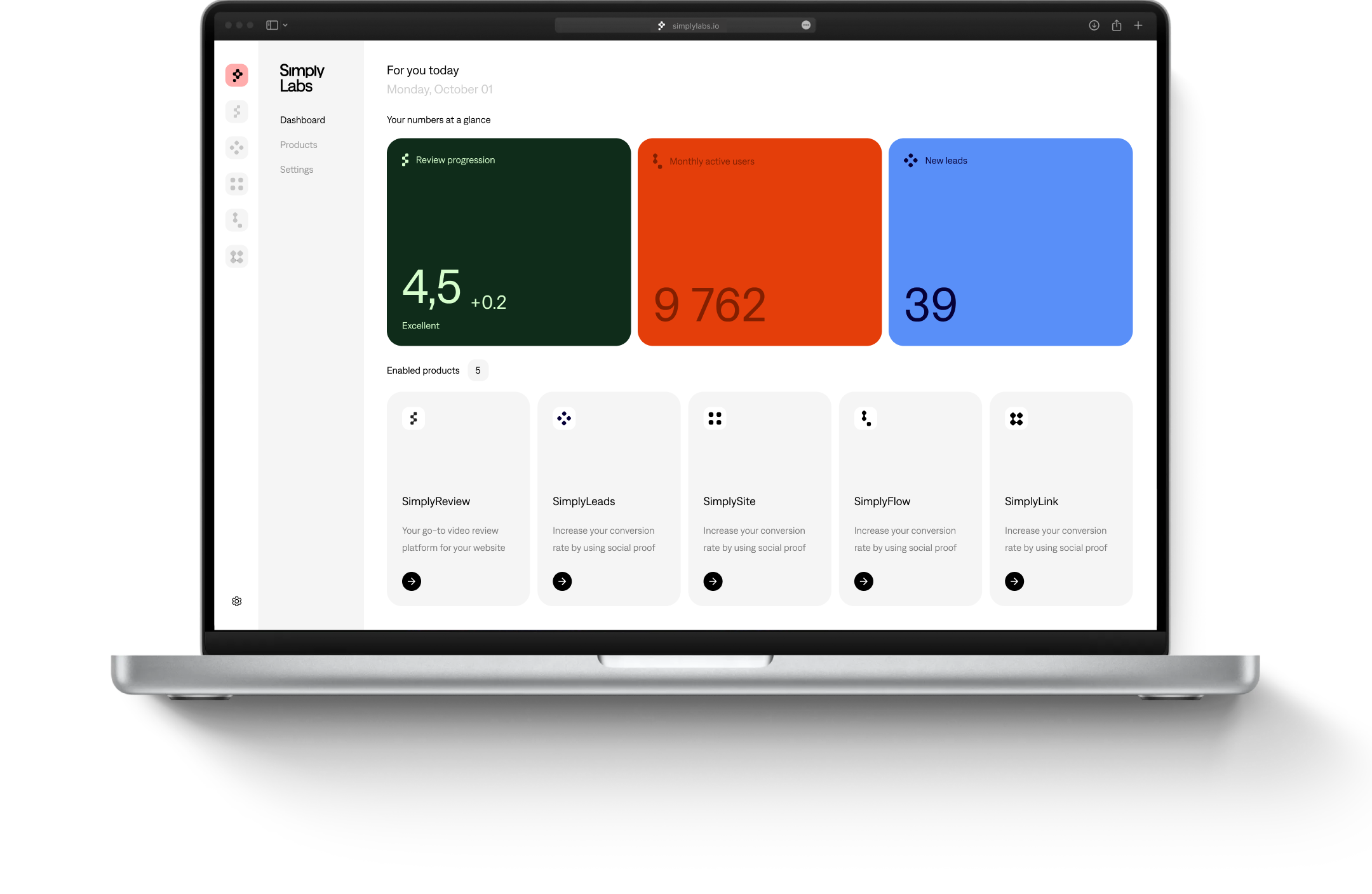Toggle the browser sidebar panel
Viewport: 1372px width, 894px height.
pos(271,25)
